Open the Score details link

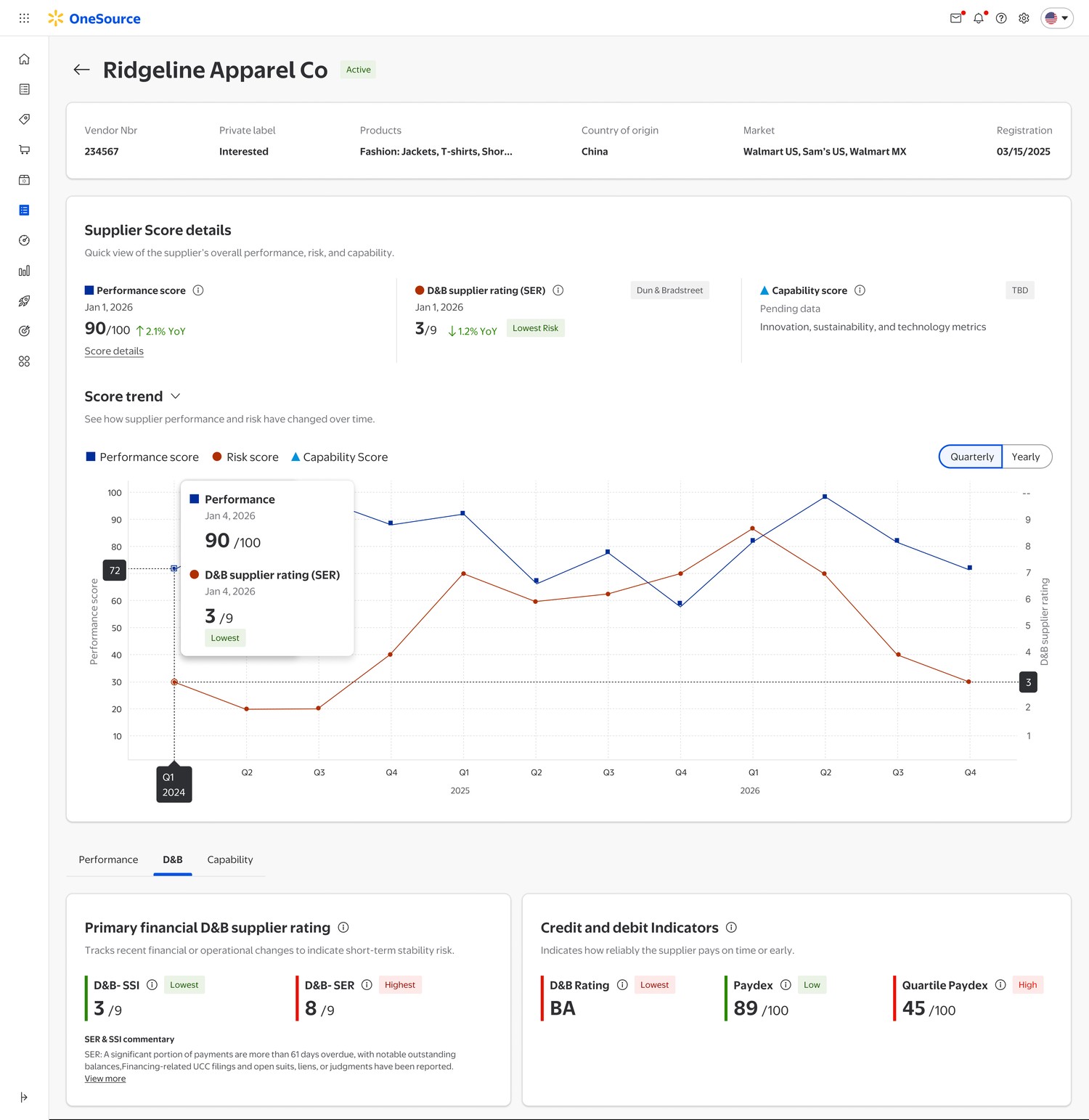pos(114,351)
